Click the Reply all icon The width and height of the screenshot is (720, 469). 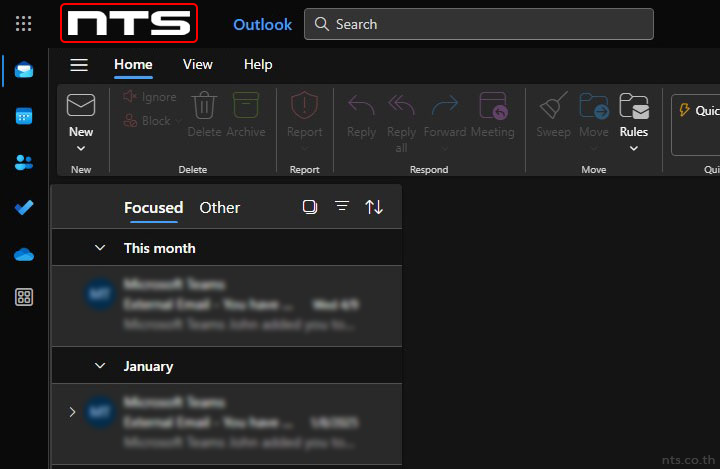click(x=401, y=105)
